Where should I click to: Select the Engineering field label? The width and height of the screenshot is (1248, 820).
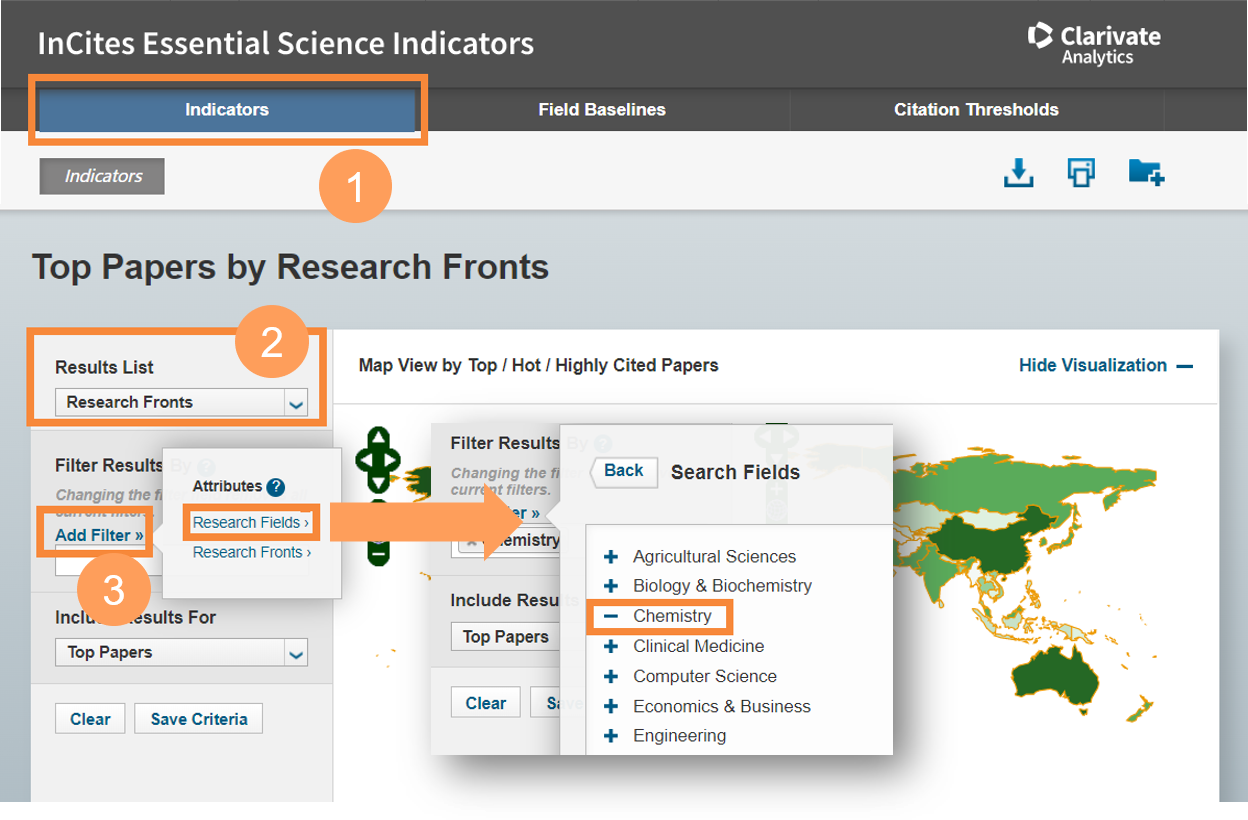pyautogui.click(x=680, y=736)
